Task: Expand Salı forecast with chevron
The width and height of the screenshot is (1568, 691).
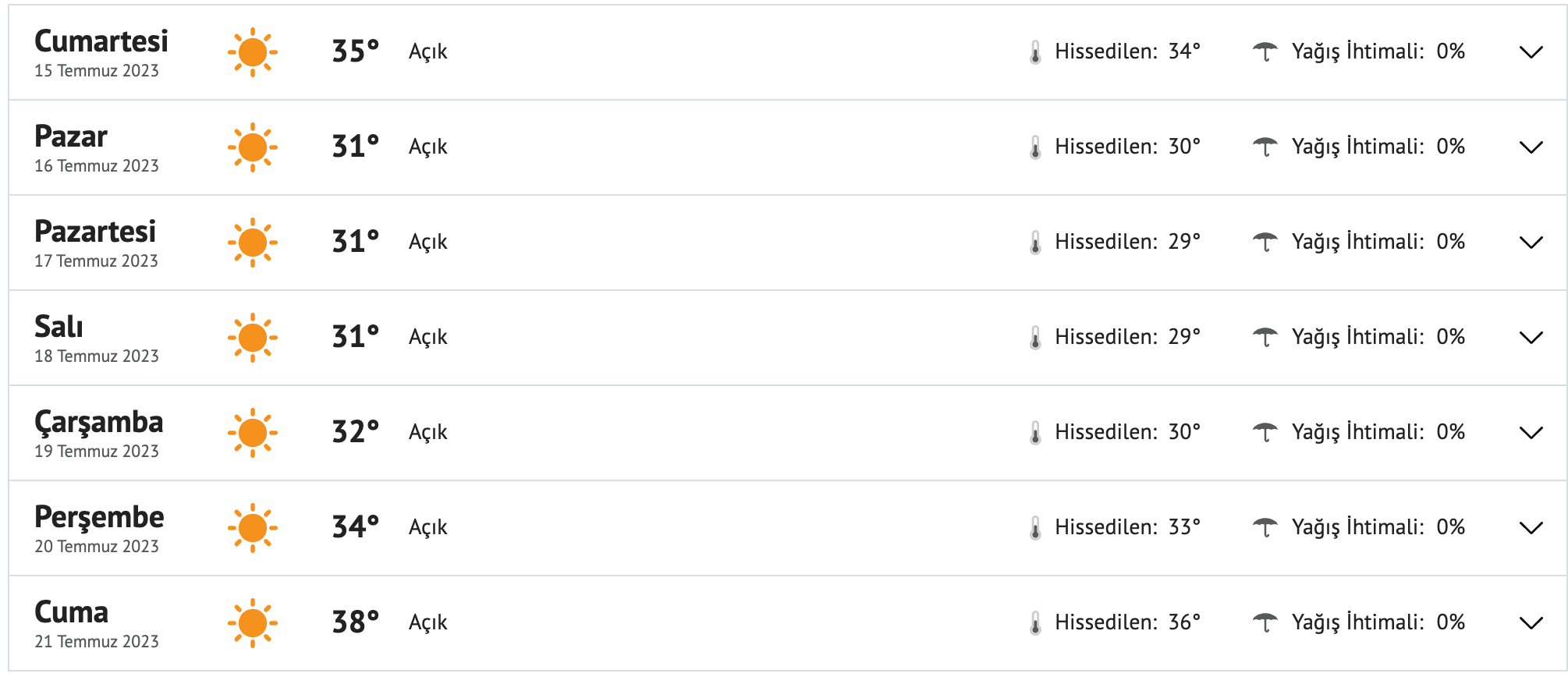Action: coord(1531,338)
